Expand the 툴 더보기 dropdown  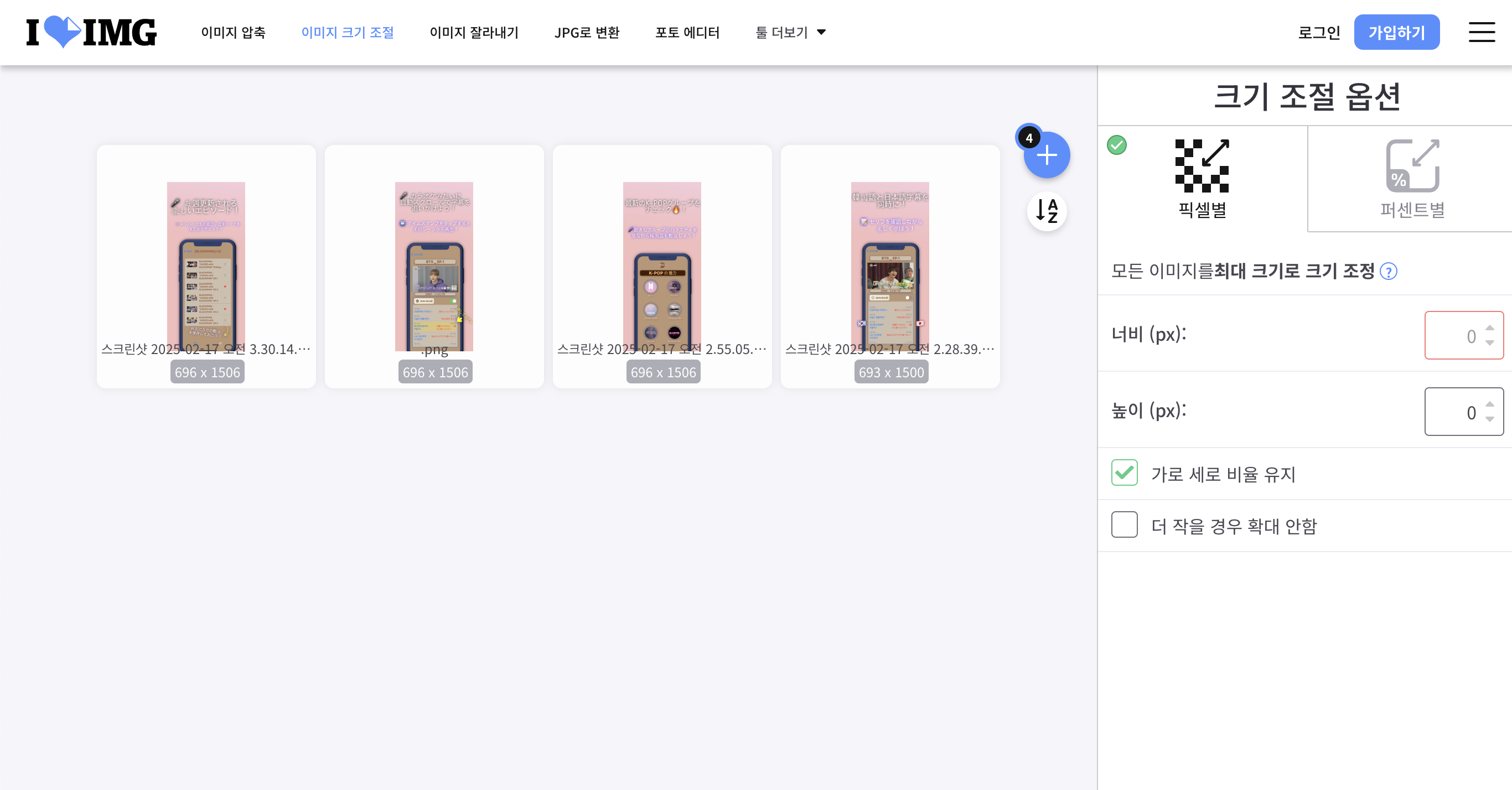coord(791,32)
